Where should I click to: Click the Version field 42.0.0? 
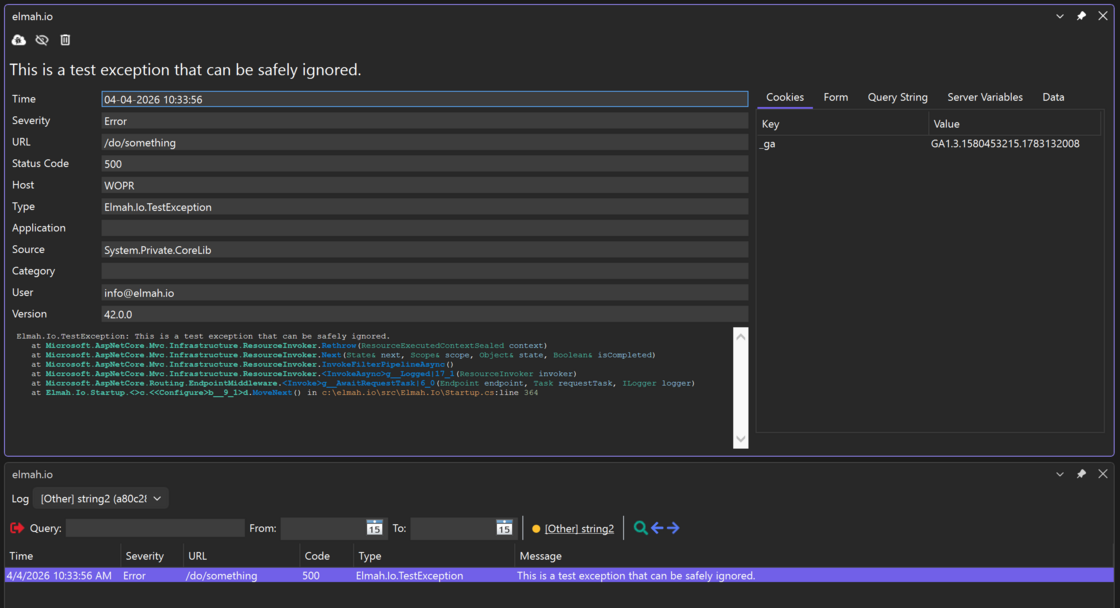(424, 314)
